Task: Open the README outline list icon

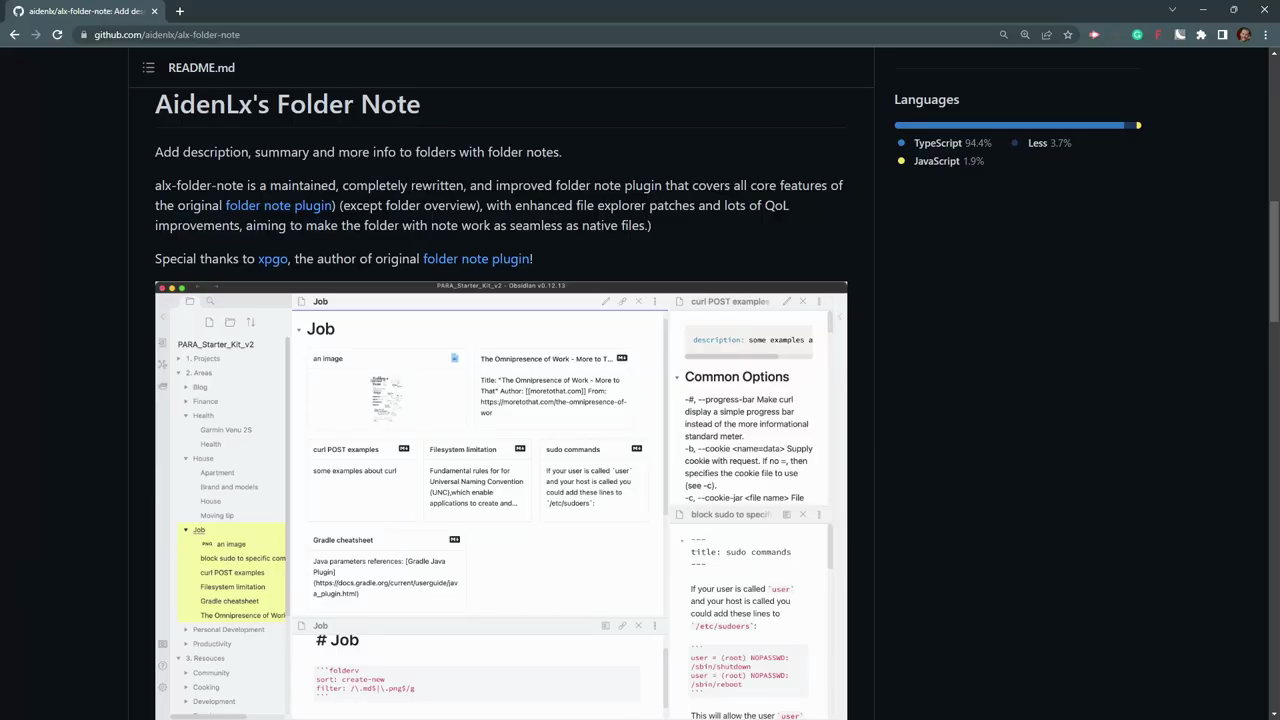Action: (x=148, y=68)
